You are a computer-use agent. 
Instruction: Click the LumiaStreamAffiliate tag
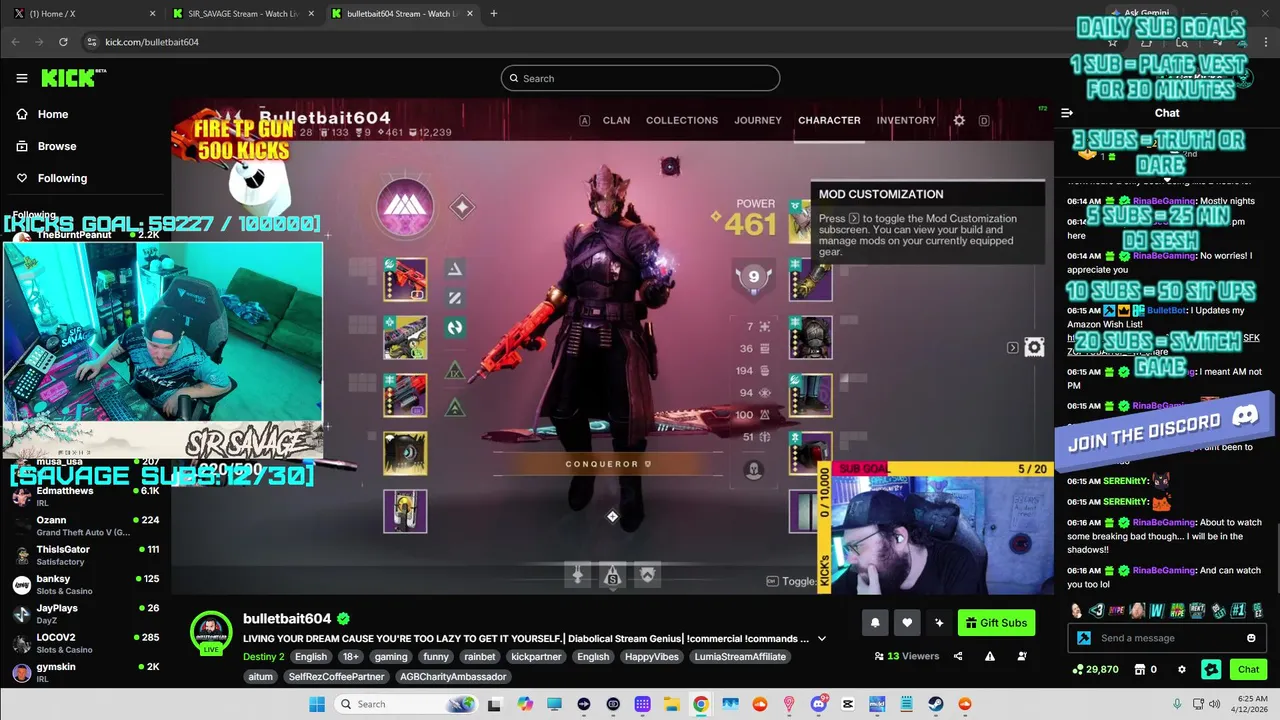coord(740,657)
